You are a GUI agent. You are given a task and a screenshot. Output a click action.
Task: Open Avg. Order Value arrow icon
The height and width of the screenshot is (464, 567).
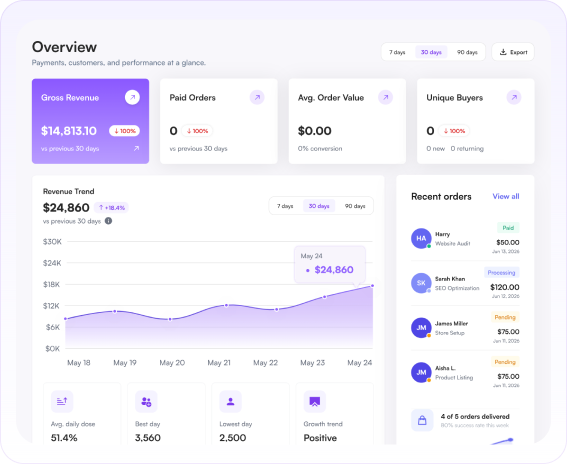[x=385, y=97]
